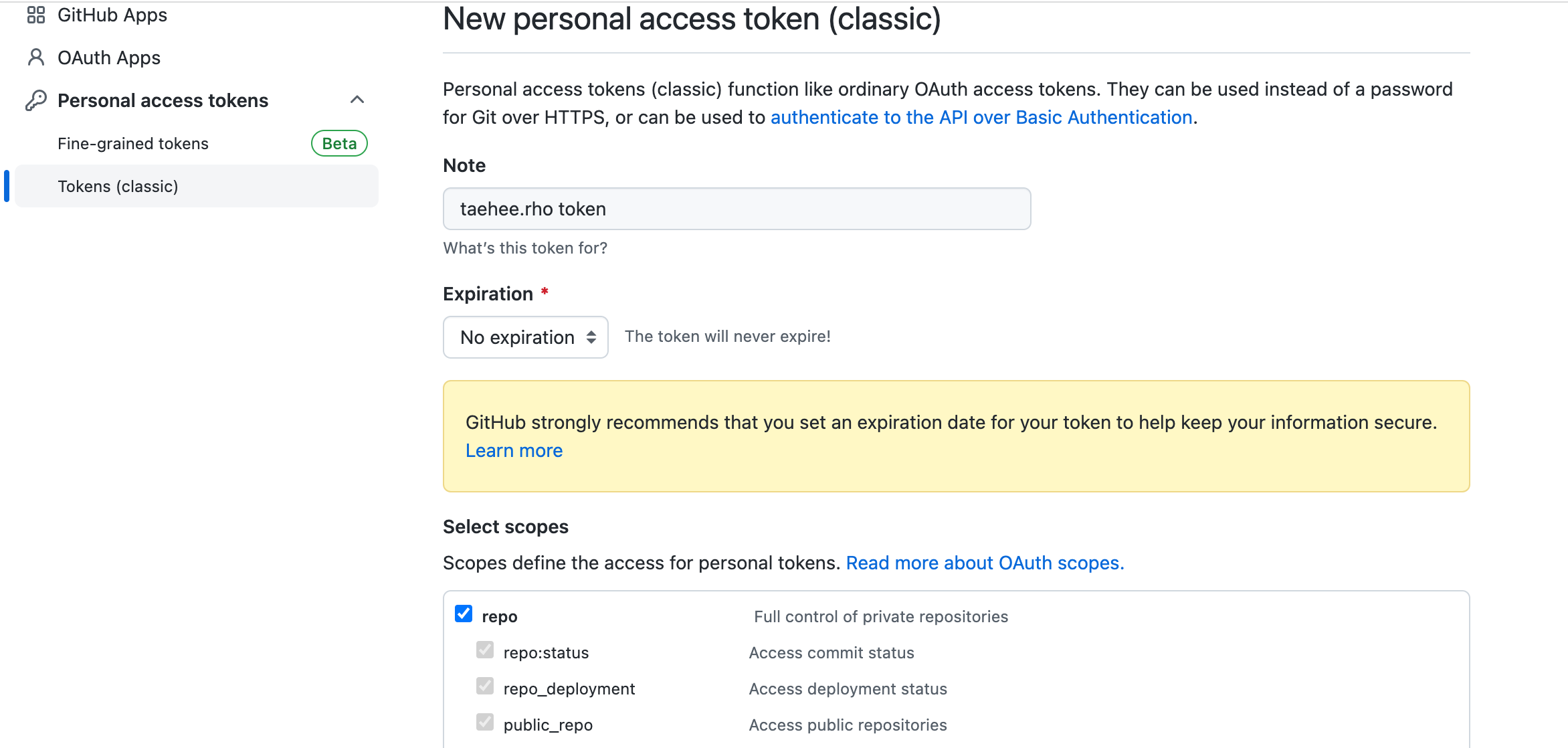Screen dimensions: 1568x748
Task: Open Read more about OAuth scopes link
Action: [985, 563]
